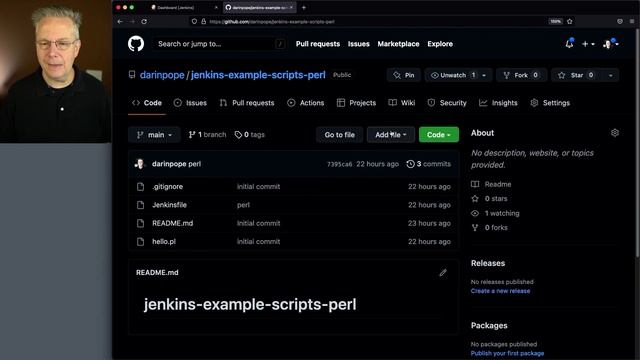Edit README with the pencil icon
Screen dimensions: 640x360
pos(443,273)
